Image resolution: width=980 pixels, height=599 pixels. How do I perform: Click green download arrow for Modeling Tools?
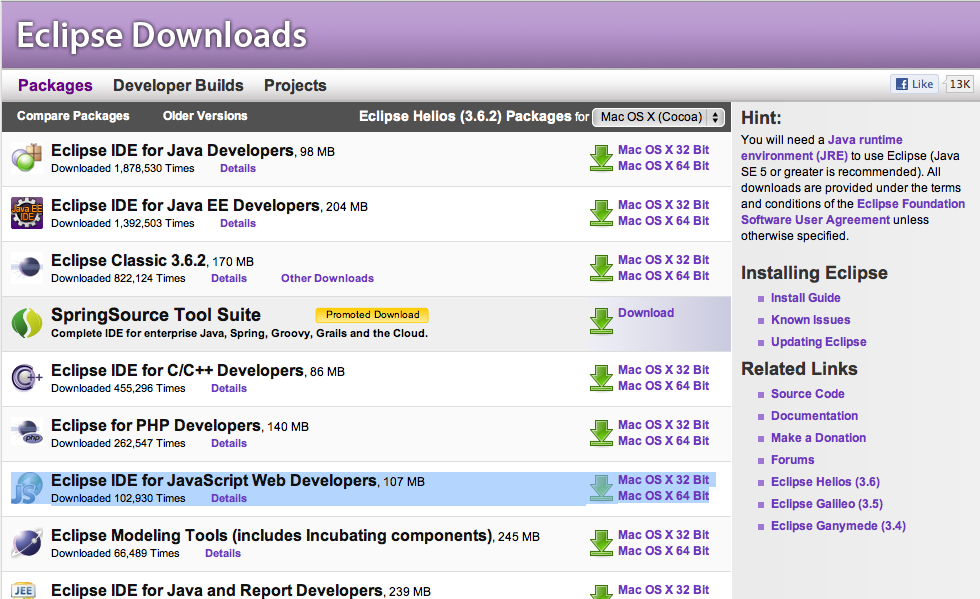coord(601,543)
